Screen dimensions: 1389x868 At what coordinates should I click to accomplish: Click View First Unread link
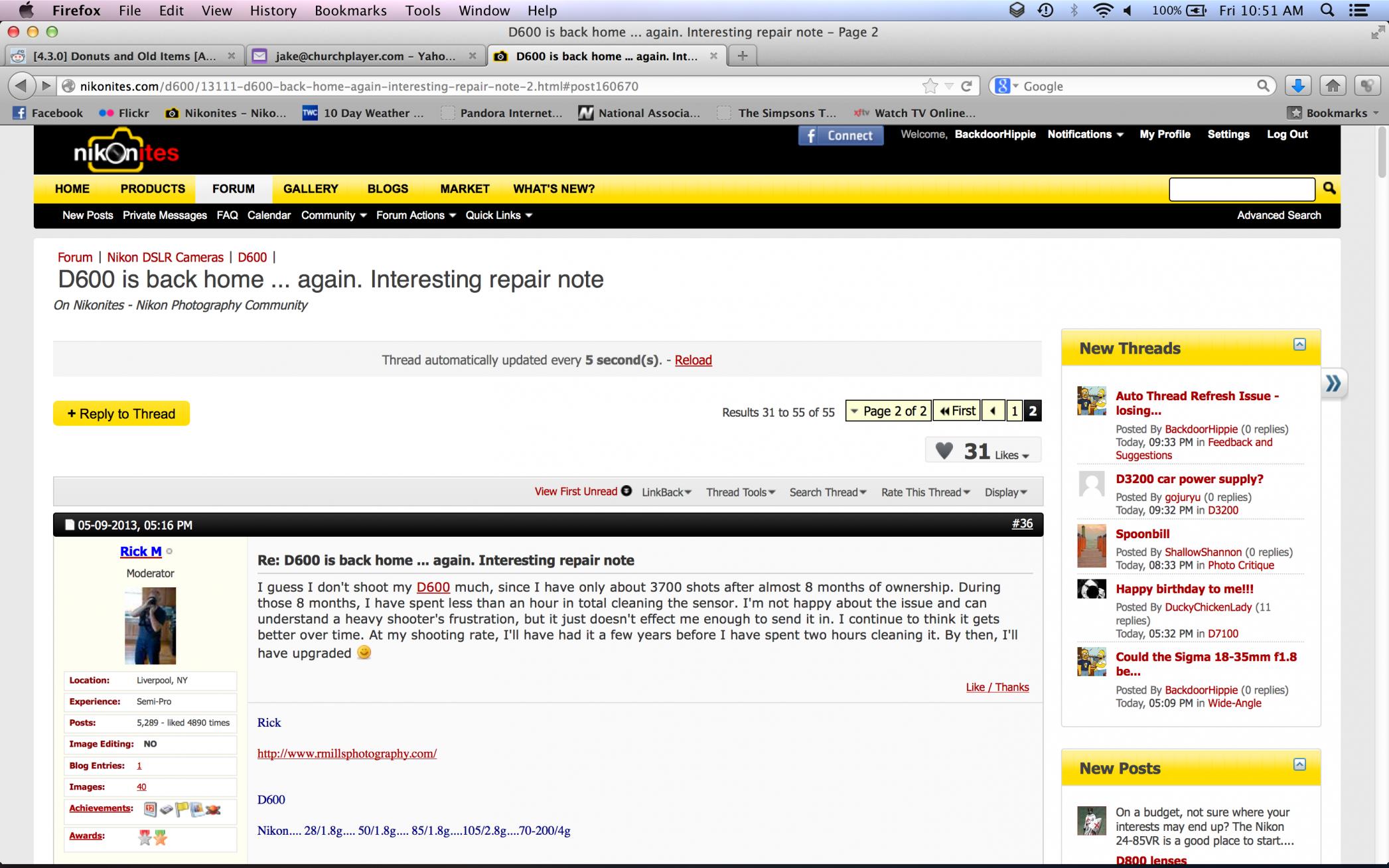pyautogui.click(x=576, y=492)
